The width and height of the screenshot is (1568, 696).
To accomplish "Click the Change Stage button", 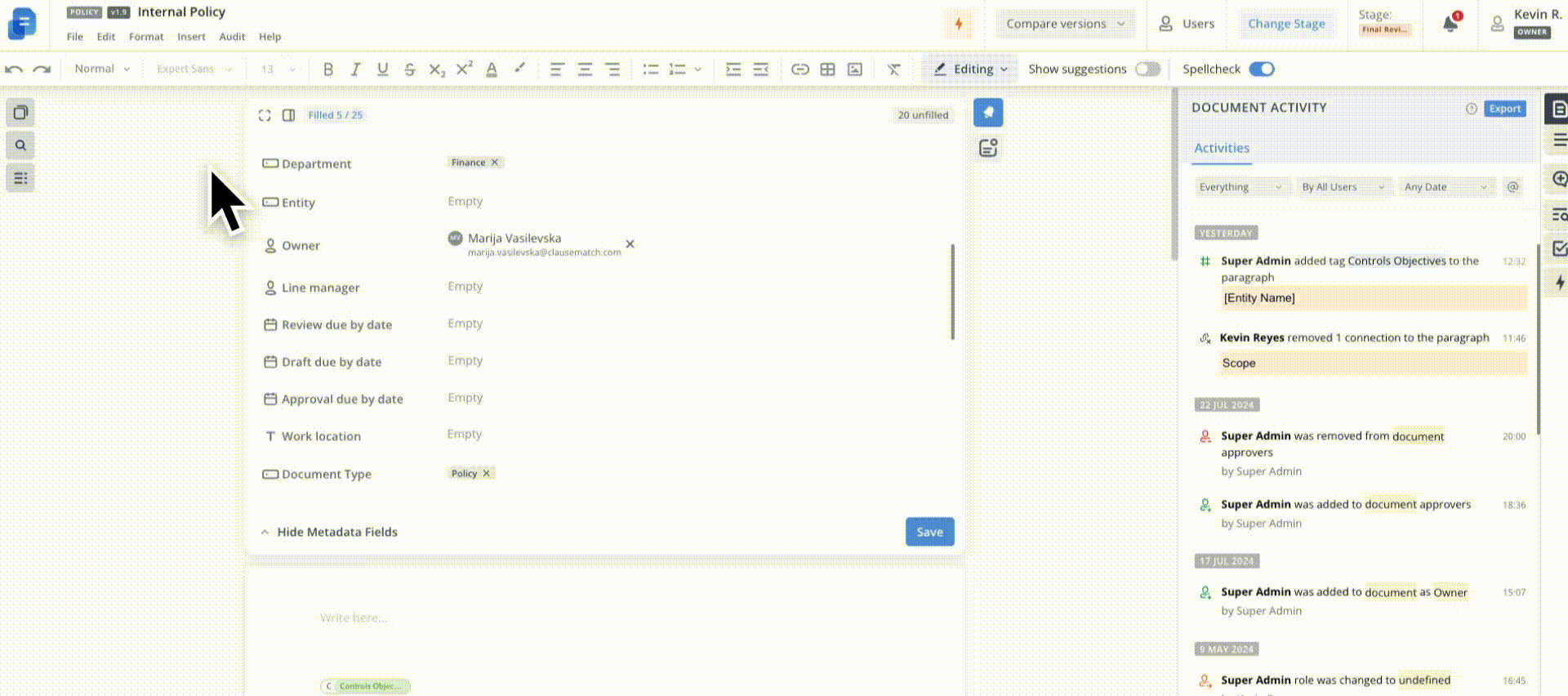I will (1286, 24).
